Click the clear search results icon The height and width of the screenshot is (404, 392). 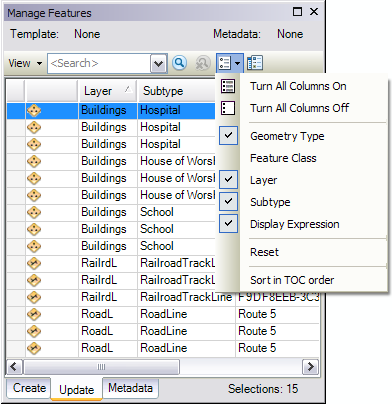pos(203,63)
